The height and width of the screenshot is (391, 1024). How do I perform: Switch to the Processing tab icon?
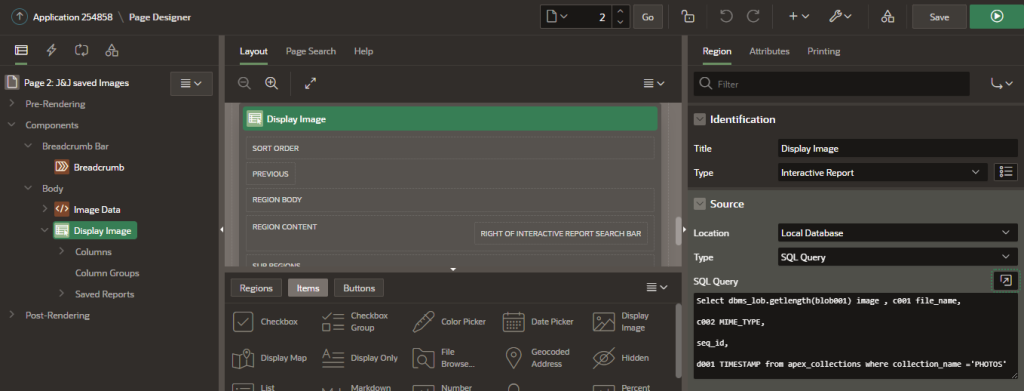[82, 50]
